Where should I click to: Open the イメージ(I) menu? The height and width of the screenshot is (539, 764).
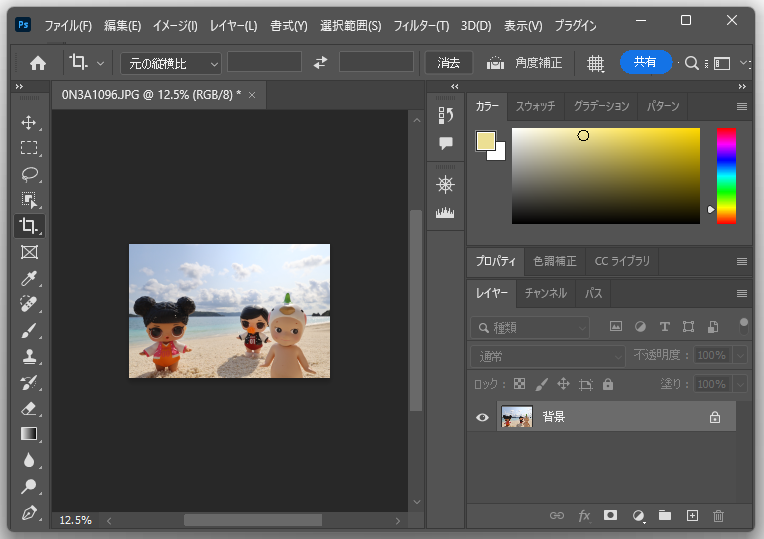(x=175, y=25)
